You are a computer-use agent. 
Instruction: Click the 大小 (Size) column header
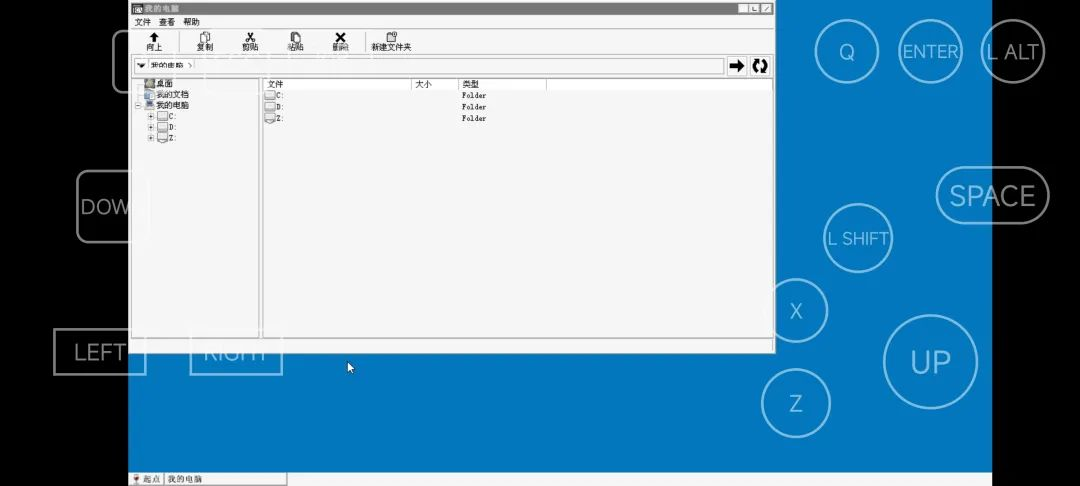pyautogui.click(x=422, y=85)
